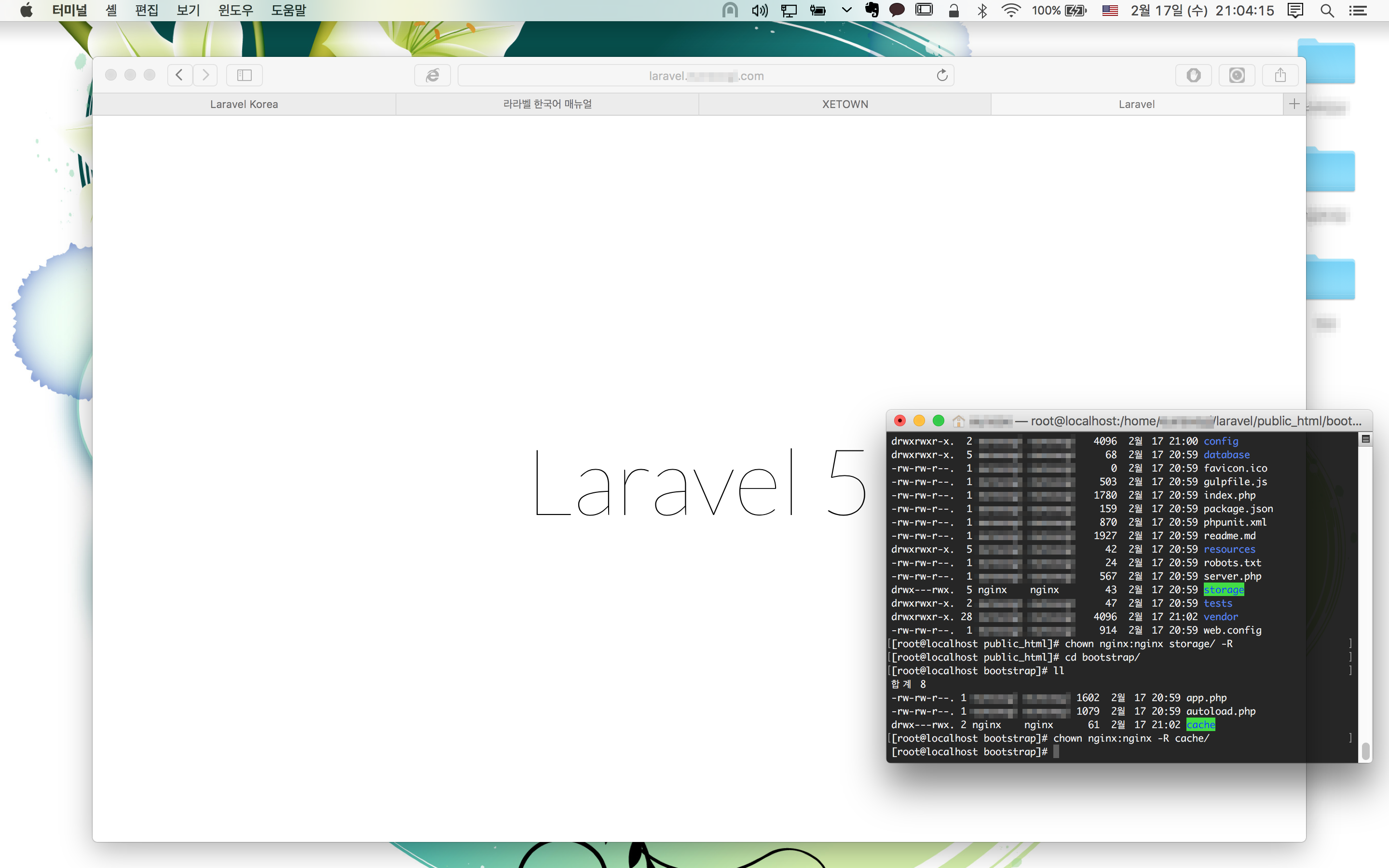This screenshot has height=868, width=1389.
Task: Reload the page with the refresh icon
Action: (942, 75)
